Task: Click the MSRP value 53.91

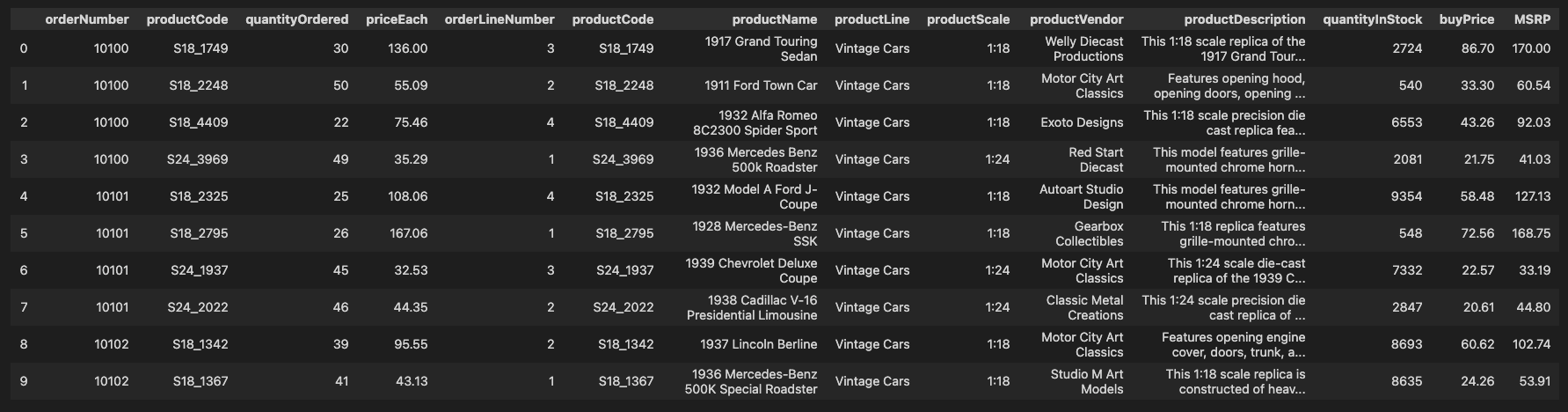Action: point(1535,381)
